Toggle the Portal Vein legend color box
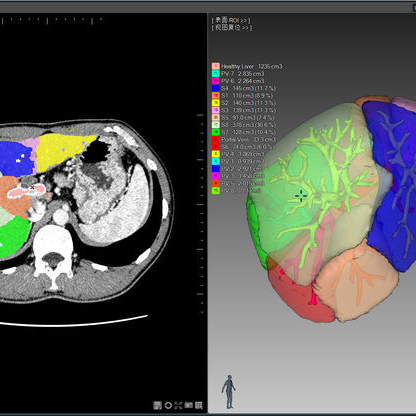 point(216,140)
